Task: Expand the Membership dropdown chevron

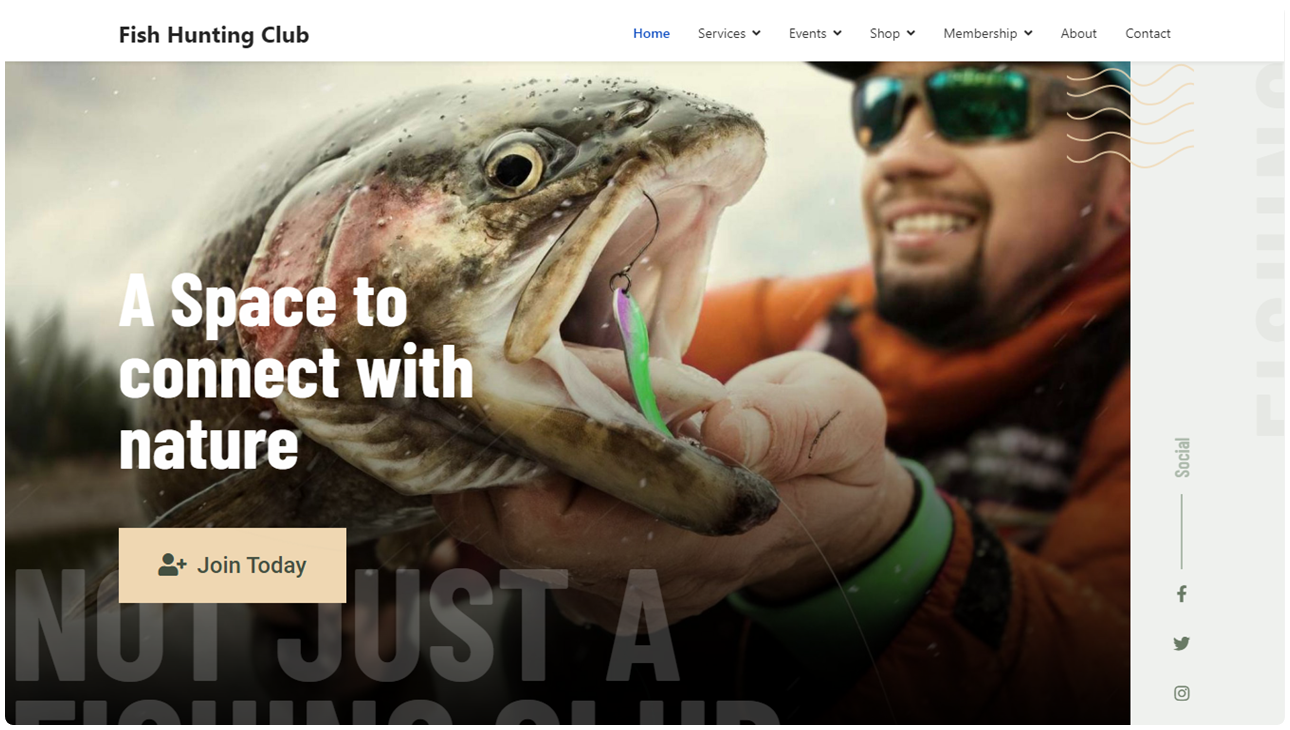Action: [x=1028, y=33]
